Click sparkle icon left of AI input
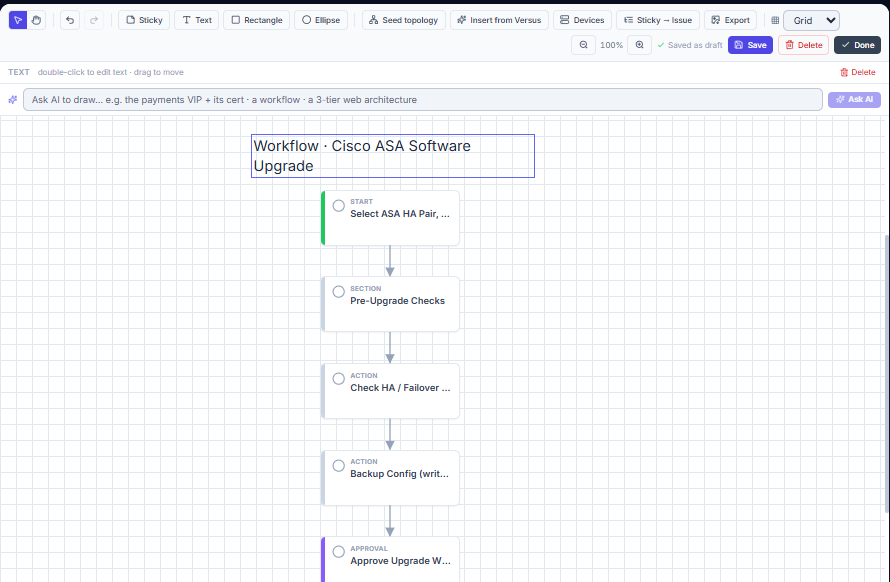890x582 pixels. 12,100
